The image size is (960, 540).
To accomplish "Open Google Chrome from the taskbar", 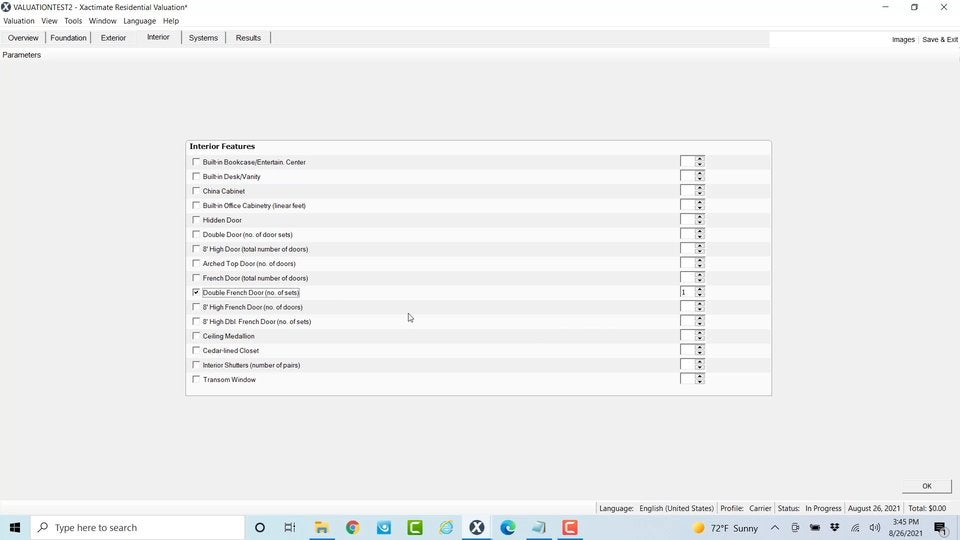I will (352, 527).
